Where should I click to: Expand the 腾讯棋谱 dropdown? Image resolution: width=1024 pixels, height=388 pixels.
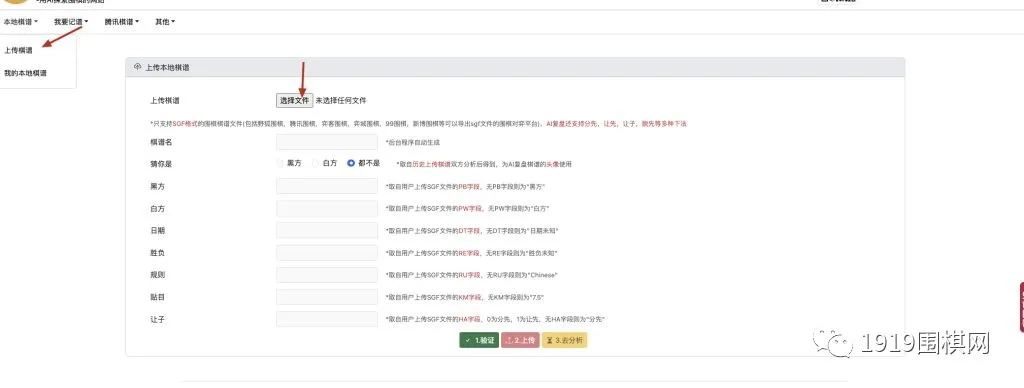tap(121, 22)
